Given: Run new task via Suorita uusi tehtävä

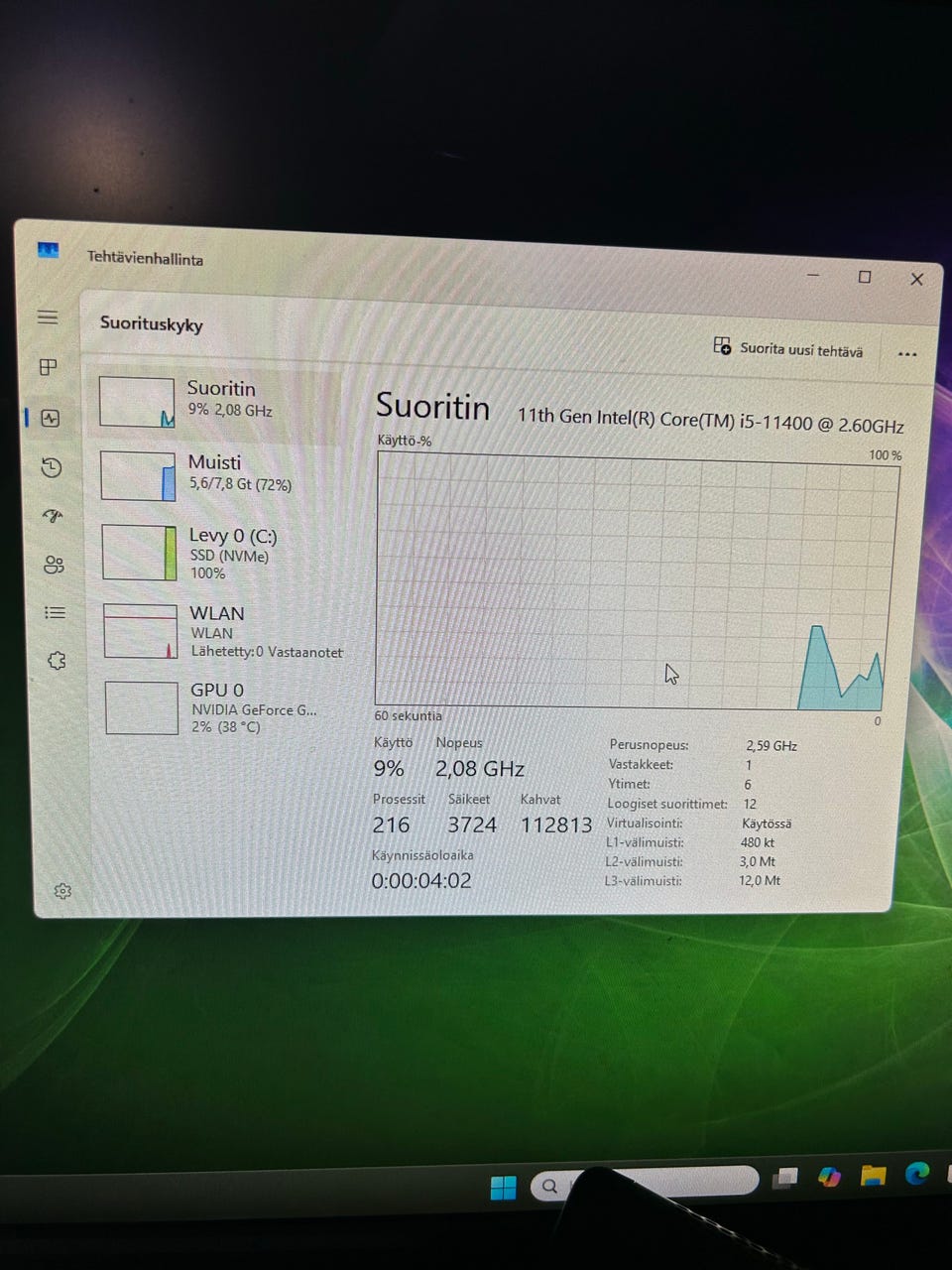Looking at the screenshot, I should (x=789, y=348).
